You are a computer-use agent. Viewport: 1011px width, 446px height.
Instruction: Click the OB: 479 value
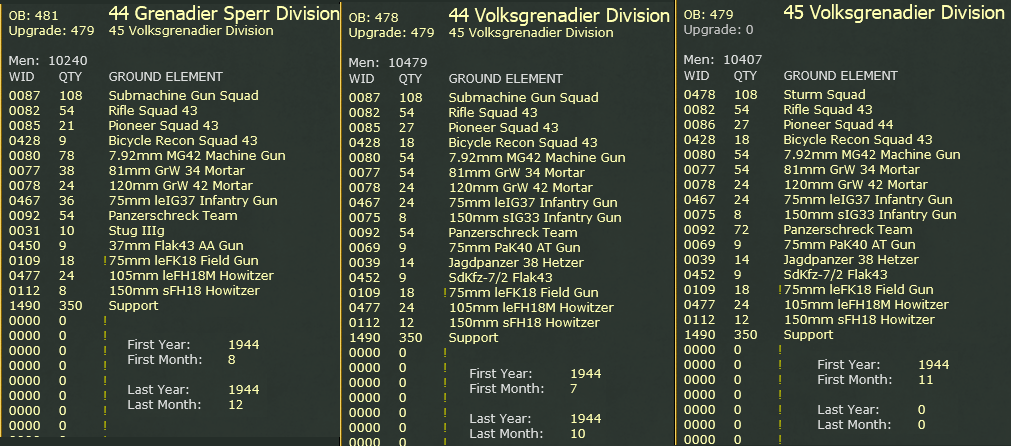tap(708, 15)
